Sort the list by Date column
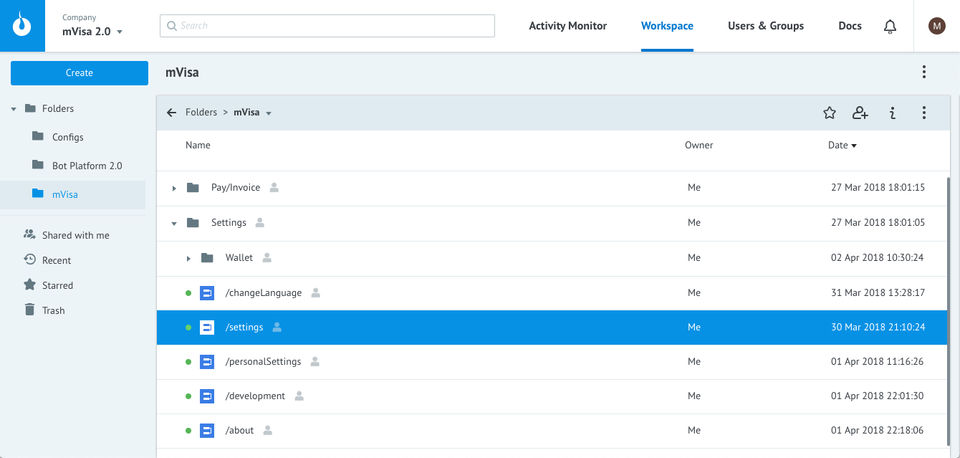This screenshot has width=960, height=458. 837,146
